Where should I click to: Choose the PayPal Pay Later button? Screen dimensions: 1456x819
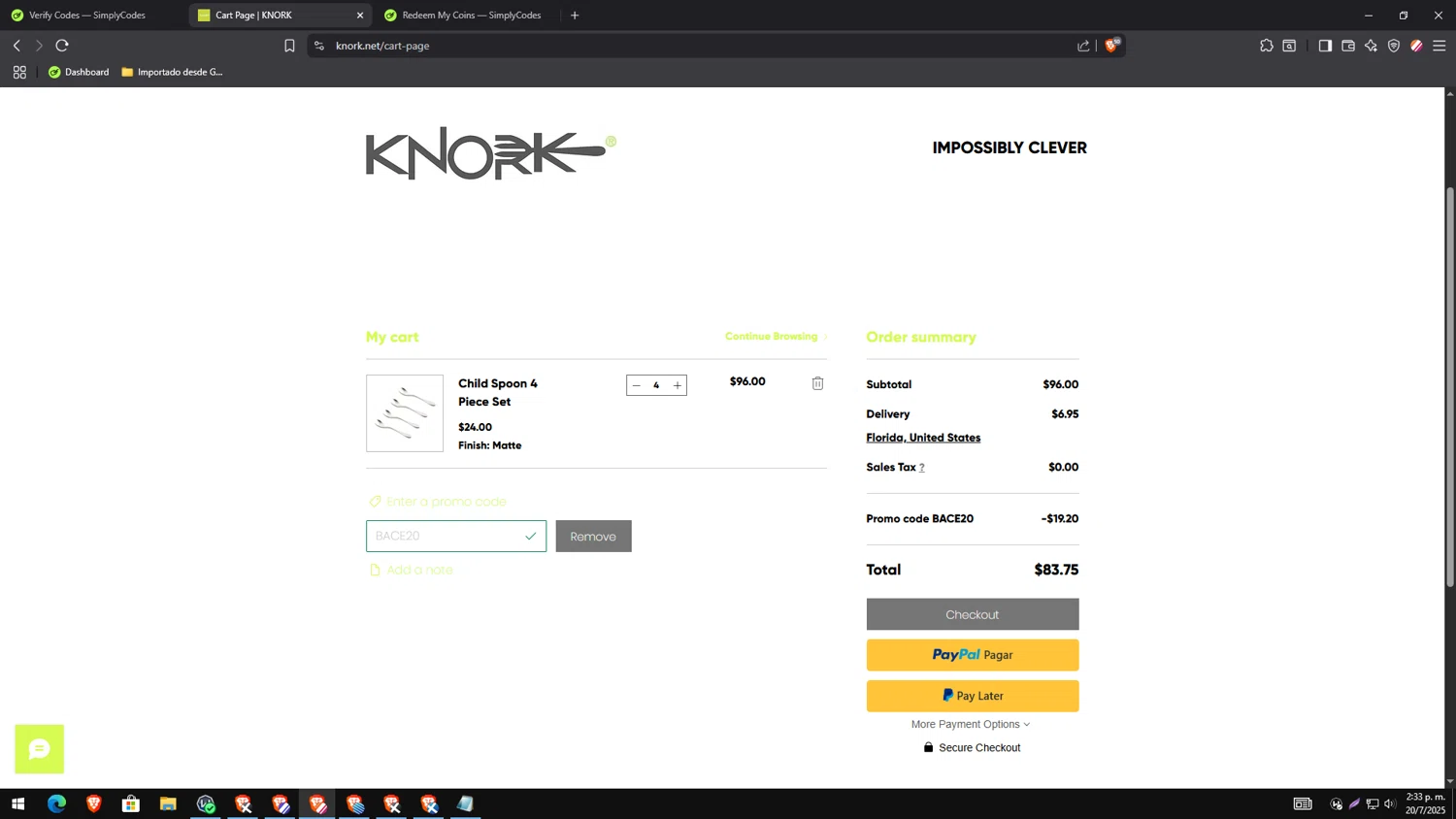click(x=973, y=696)
